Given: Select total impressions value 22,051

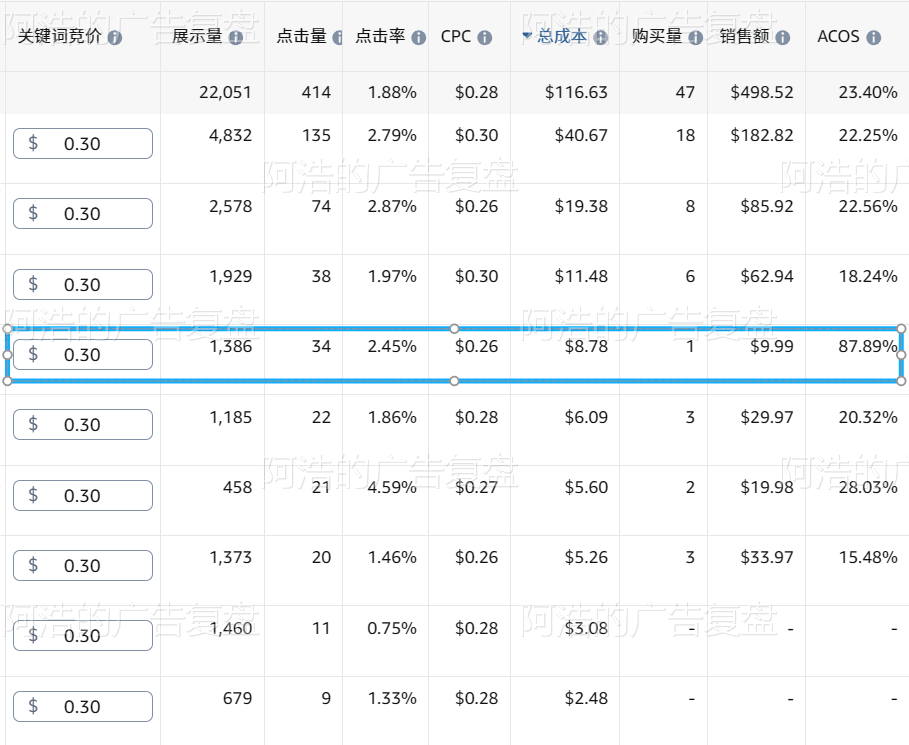Looking at the screenshot, I should [x=225, y=92].
